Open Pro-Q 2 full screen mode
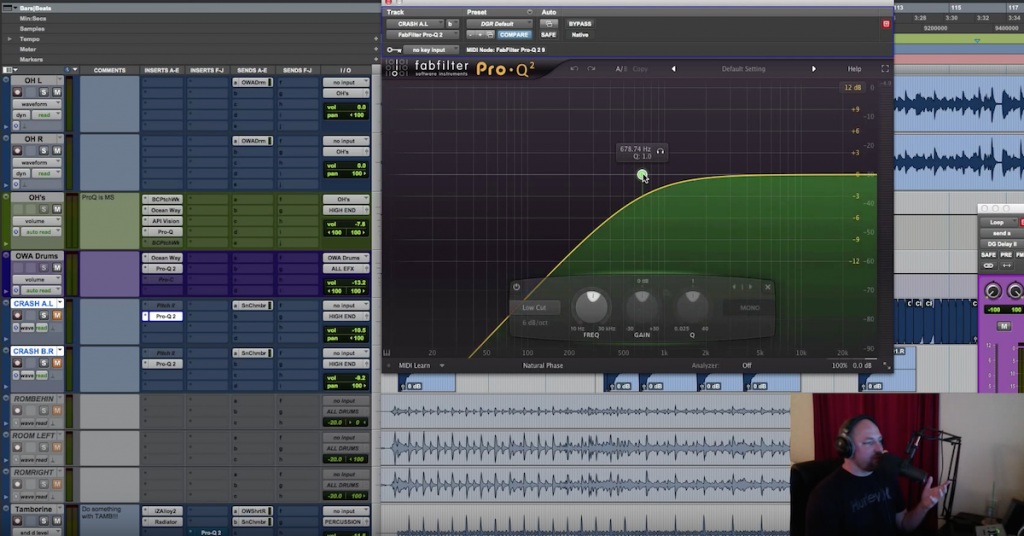The width and height of the screenshot is (1024, 536). (x=885, y=69)
